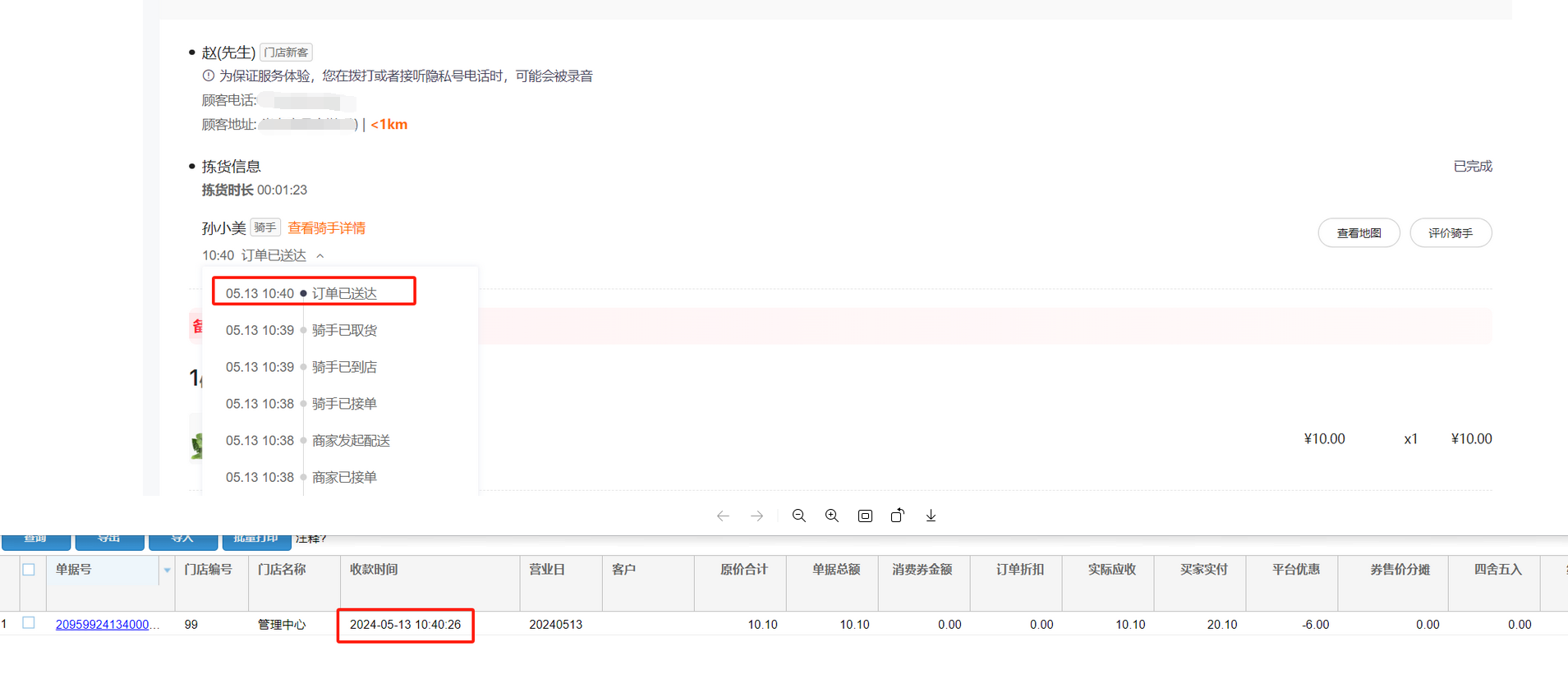
Task: Click the 客户 column header
Action: [x=623, y=570]
